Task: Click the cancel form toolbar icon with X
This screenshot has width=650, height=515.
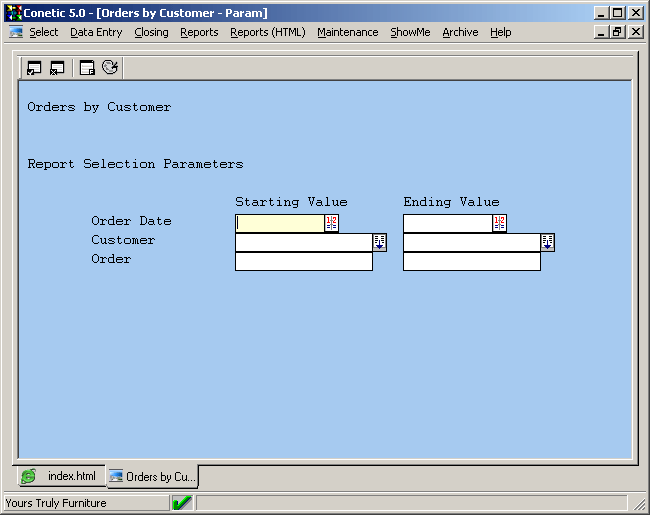Action: (x=57, y=68)
